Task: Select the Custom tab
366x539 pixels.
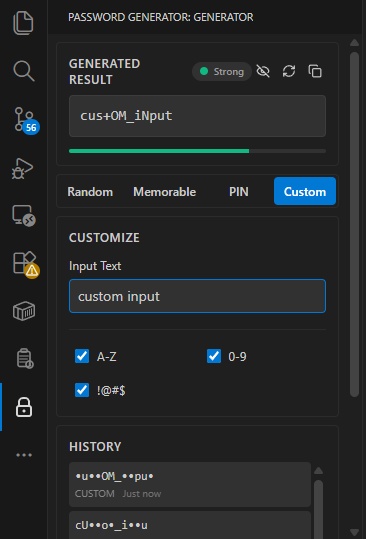Action: coord(305,191)
